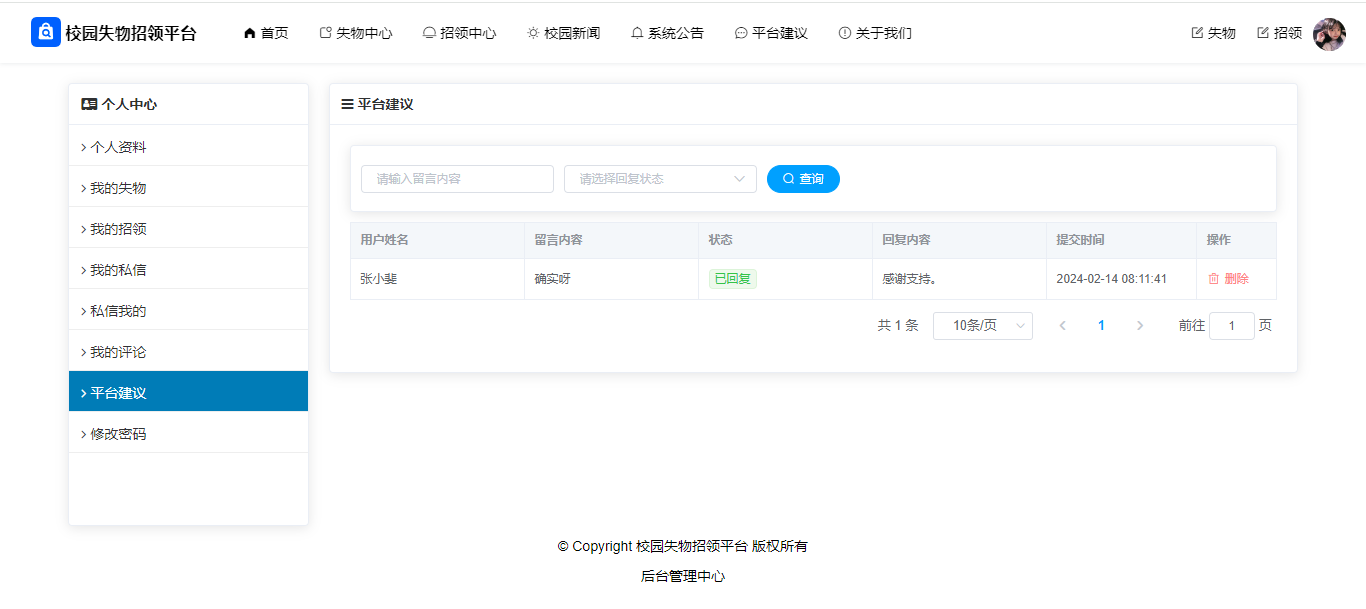Click the 共 1 条 total count text
Screen dimensions: 1366x609
point(898,326)
